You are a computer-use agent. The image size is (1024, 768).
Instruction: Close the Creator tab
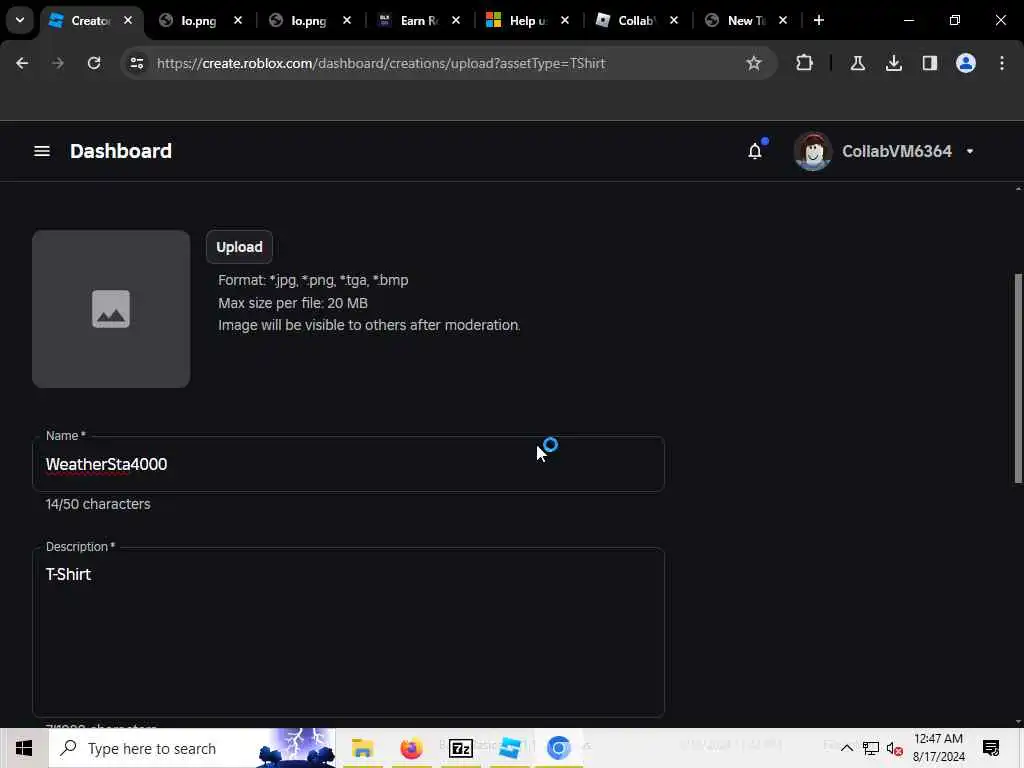click(x=129, y=20)
